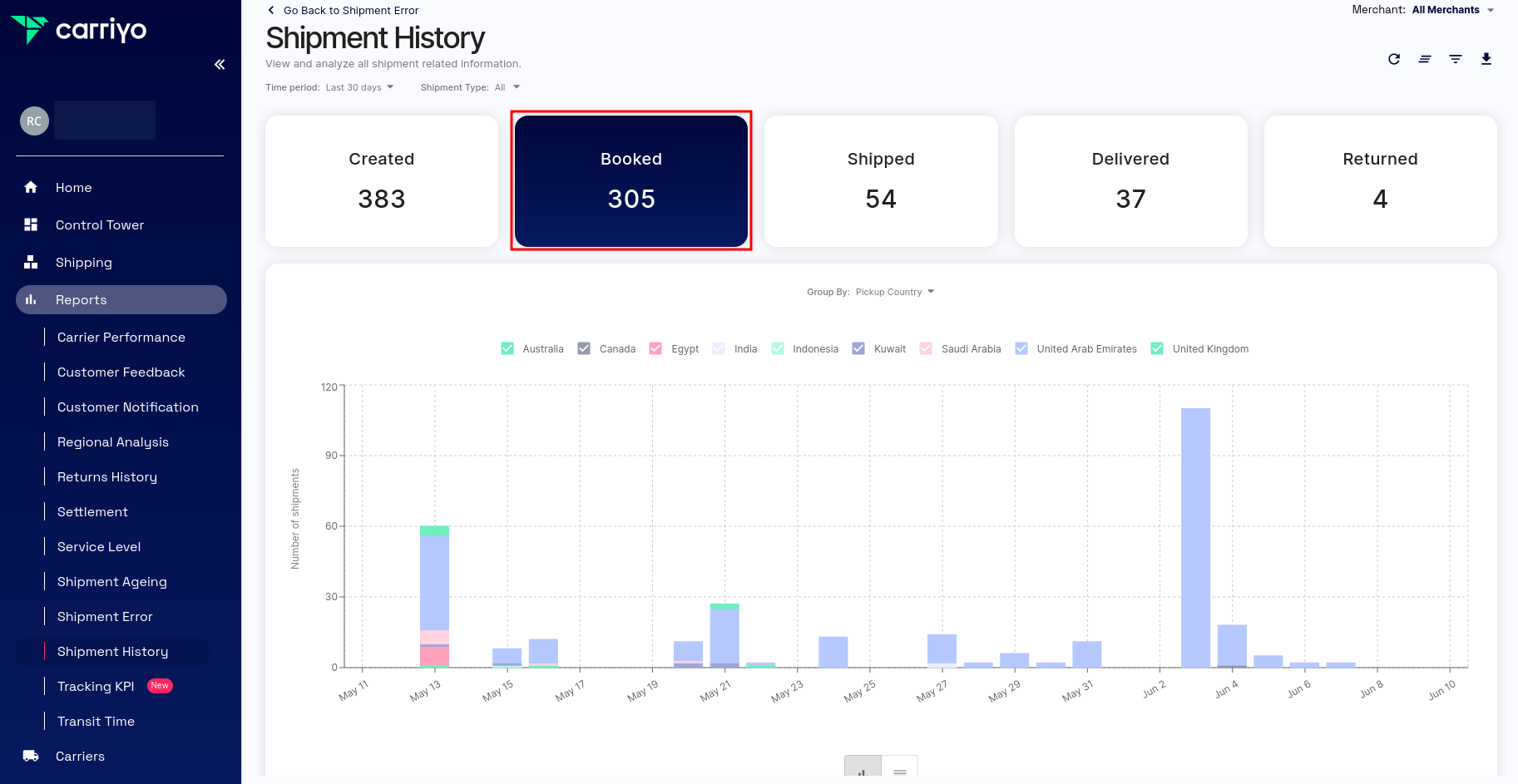Go back to Shipment Error
The image size is (1518, 784).
click(350, 11)
